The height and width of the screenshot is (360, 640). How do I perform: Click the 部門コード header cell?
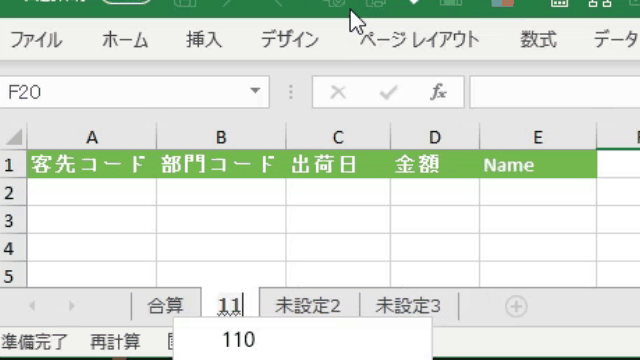(x=221, y=164)
